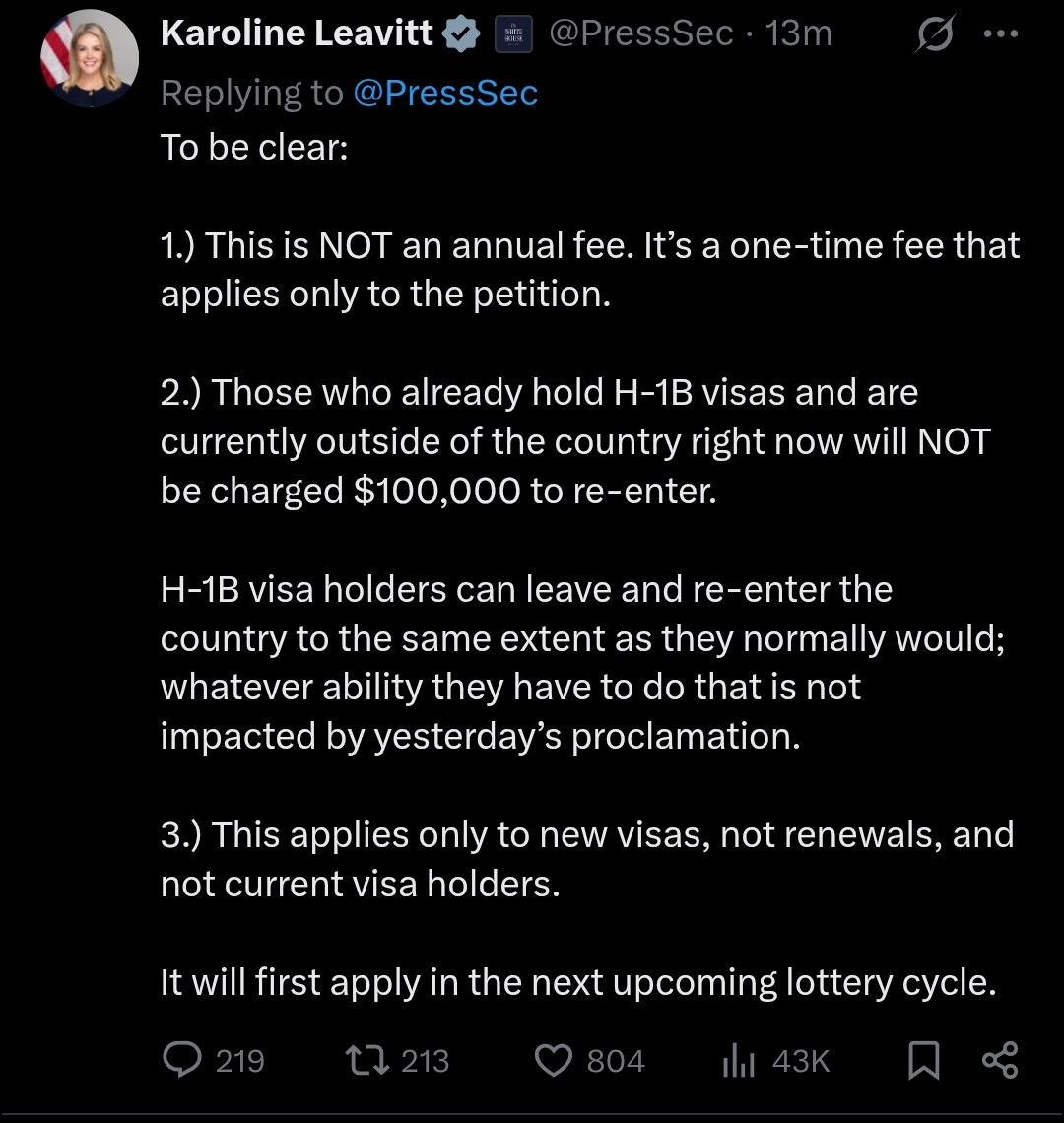Click the share post icon

[1000, 1060]
